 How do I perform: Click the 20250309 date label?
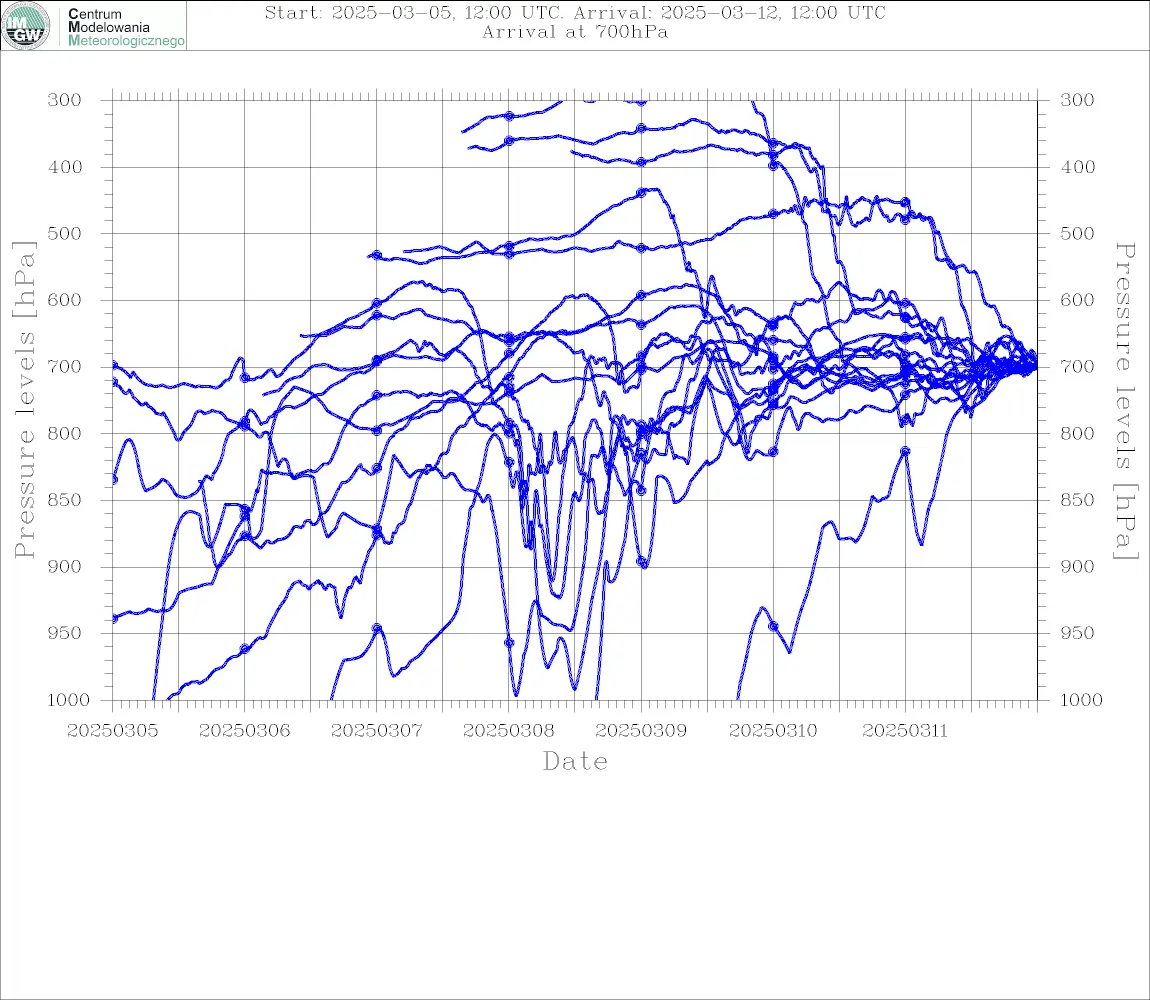(x=641, y=731)
